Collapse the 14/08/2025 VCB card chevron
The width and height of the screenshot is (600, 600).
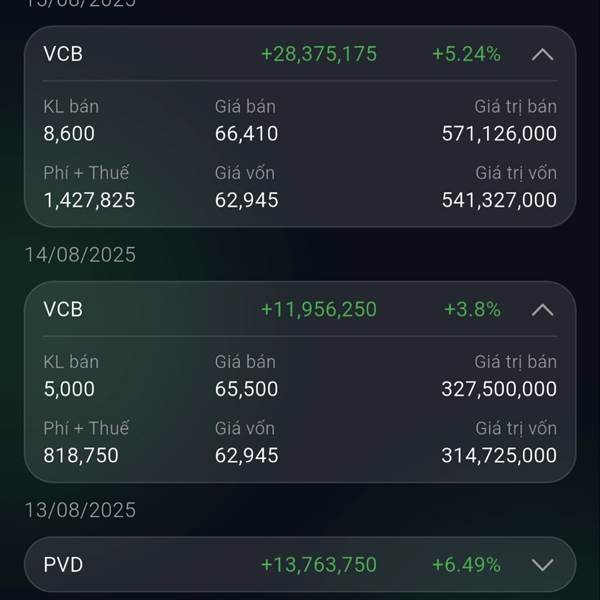(x=542, y=310)
